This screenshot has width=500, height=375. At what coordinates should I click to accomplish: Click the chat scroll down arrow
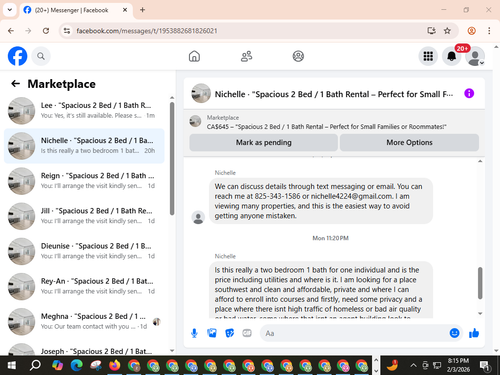click(x=480, y=313)
